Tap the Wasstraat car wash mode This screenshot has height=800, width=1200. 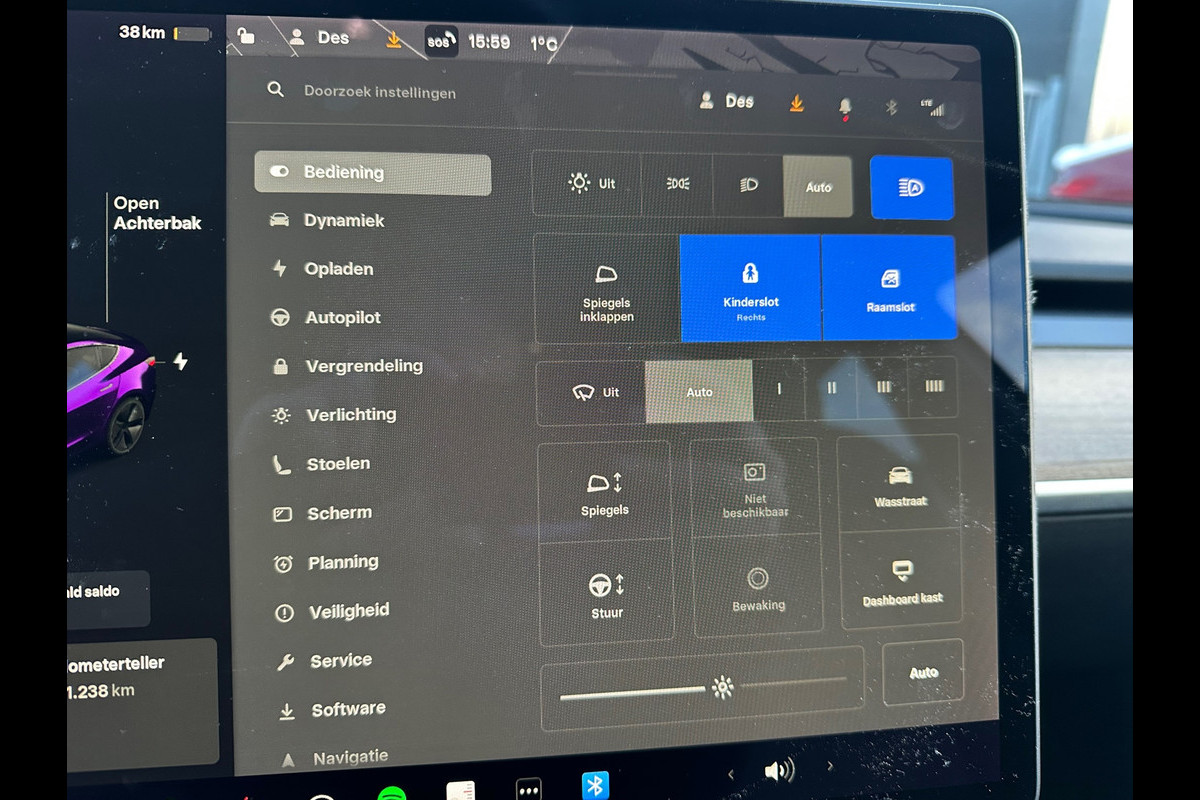(900, 485)
